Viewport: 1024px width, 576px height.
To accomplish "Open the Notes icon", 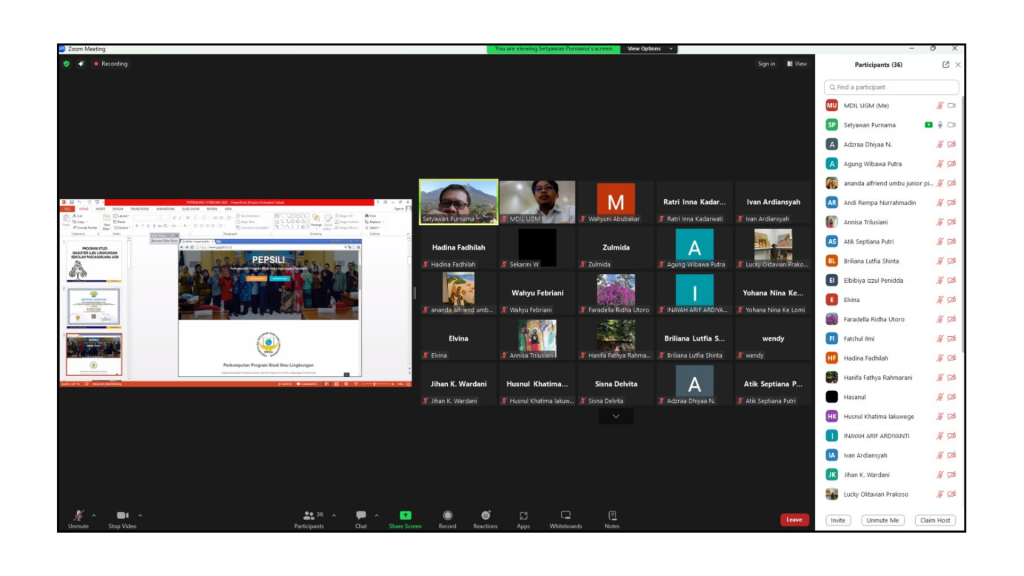I will 611,515.
